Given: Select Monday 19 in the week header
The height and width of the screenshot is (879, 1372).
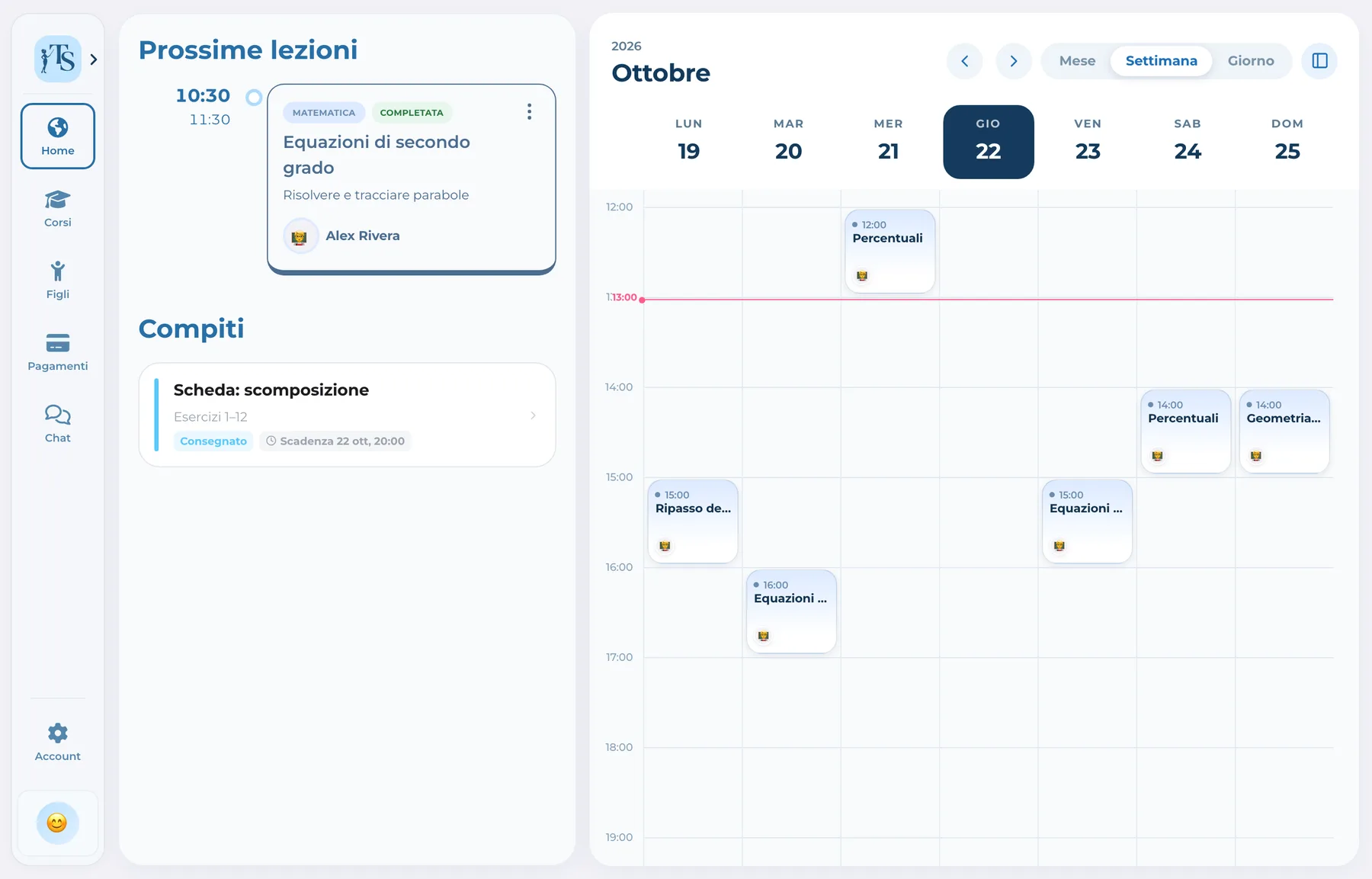Looking at the screenshot, I should 689,142.
